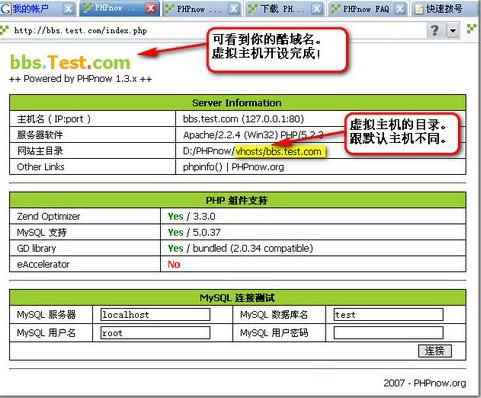Close the active PHPnow tab with red X

point(151,8)
